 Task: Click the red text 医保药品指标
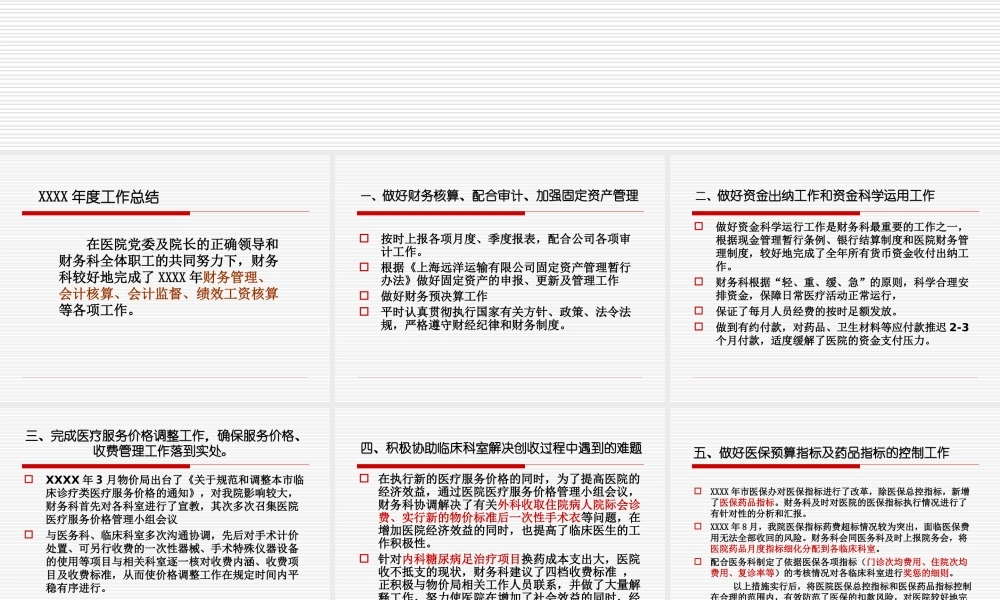pos(747,503)
